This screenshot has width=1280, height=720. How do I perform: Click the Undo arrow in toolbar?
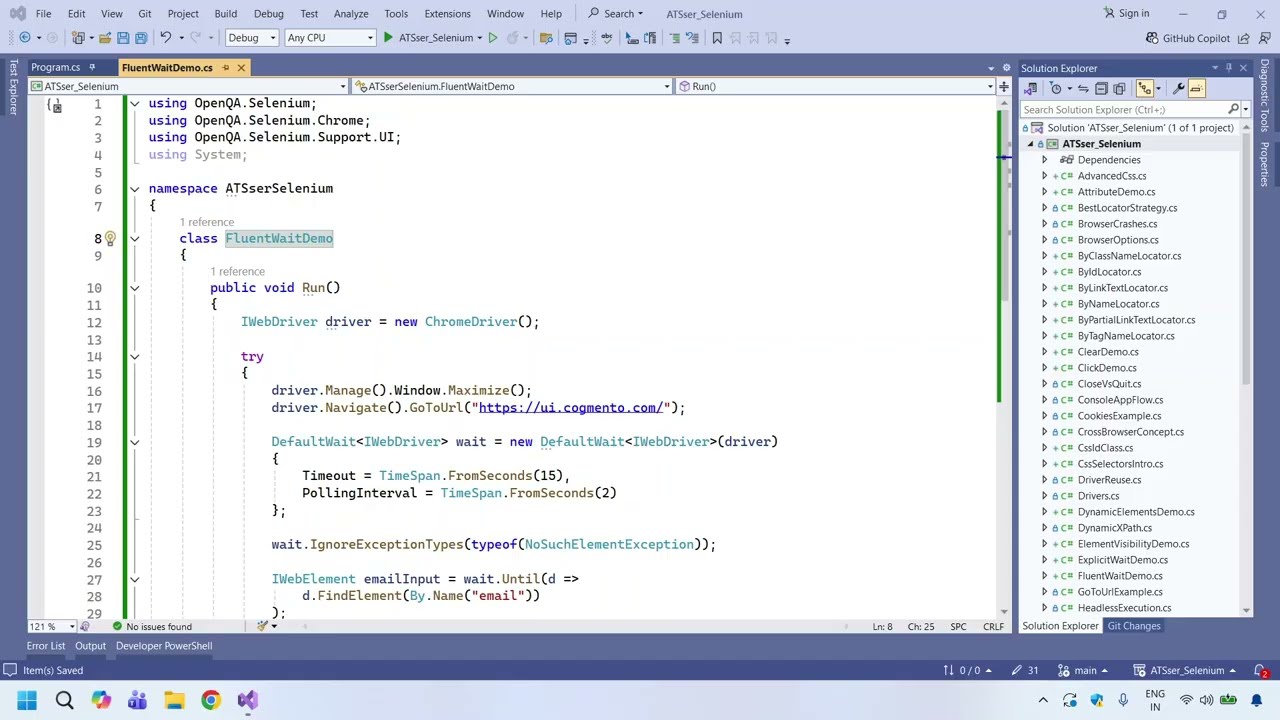166,38
